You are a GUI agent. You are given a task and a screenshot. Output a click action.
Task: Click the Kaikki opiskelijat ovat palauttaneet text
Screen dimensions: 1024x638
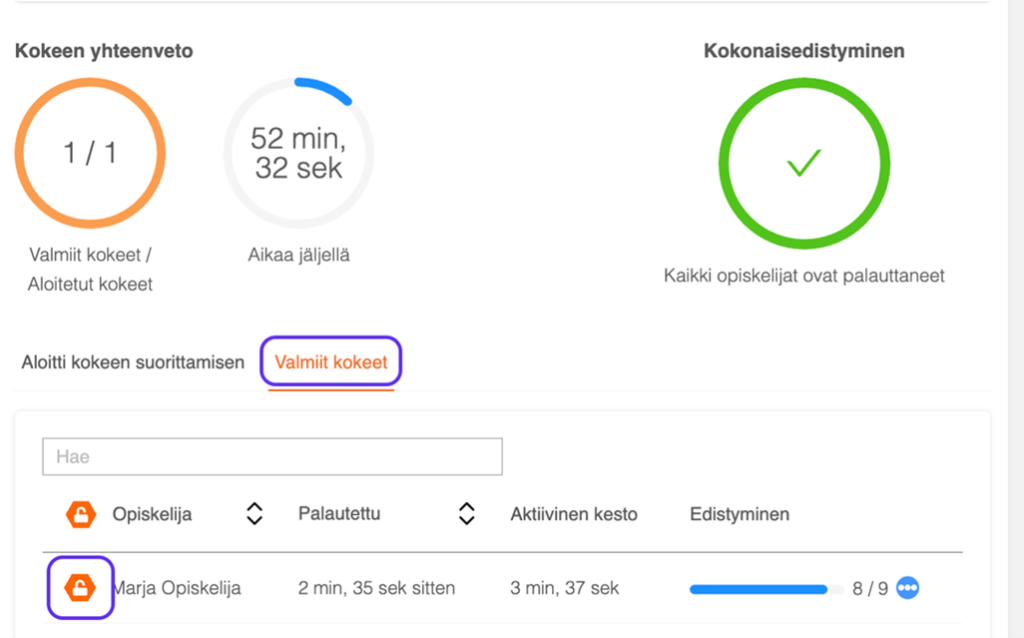pyautogui.click(x=804, y=275)
